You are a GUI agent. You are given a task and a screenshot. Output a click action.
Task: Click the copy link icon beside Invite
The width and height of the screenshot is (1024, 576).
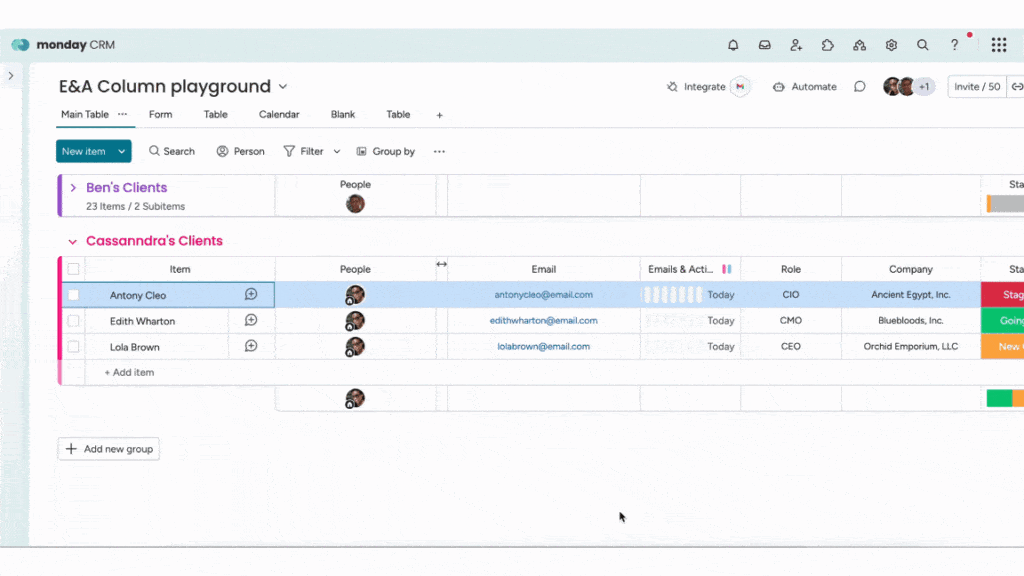click(1017, 87)
